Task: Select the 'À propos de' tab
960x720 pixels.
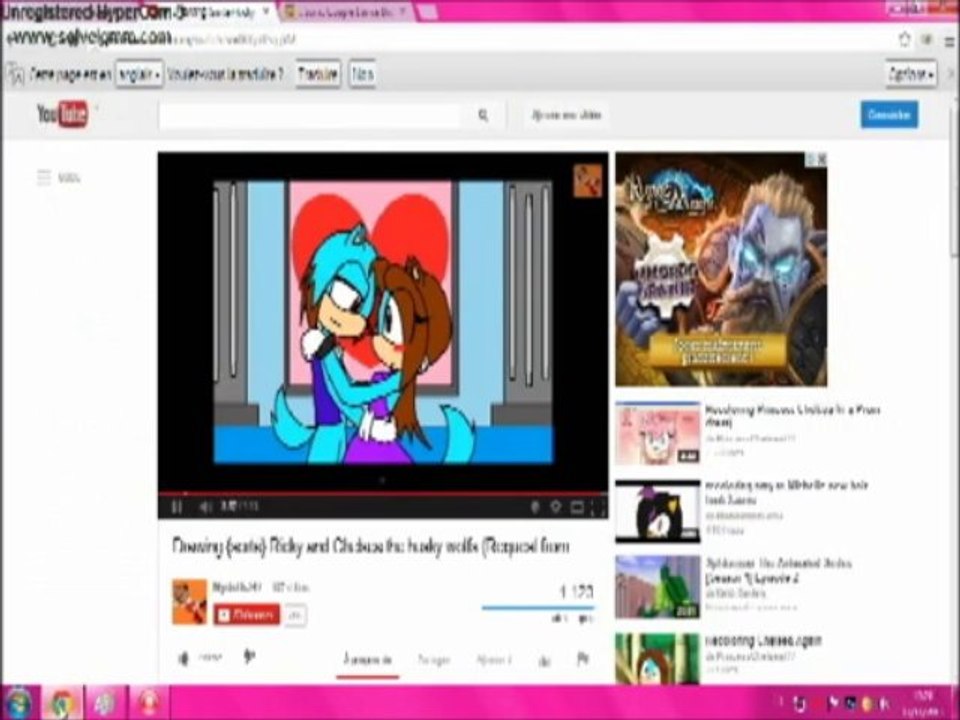Action: 367,660
